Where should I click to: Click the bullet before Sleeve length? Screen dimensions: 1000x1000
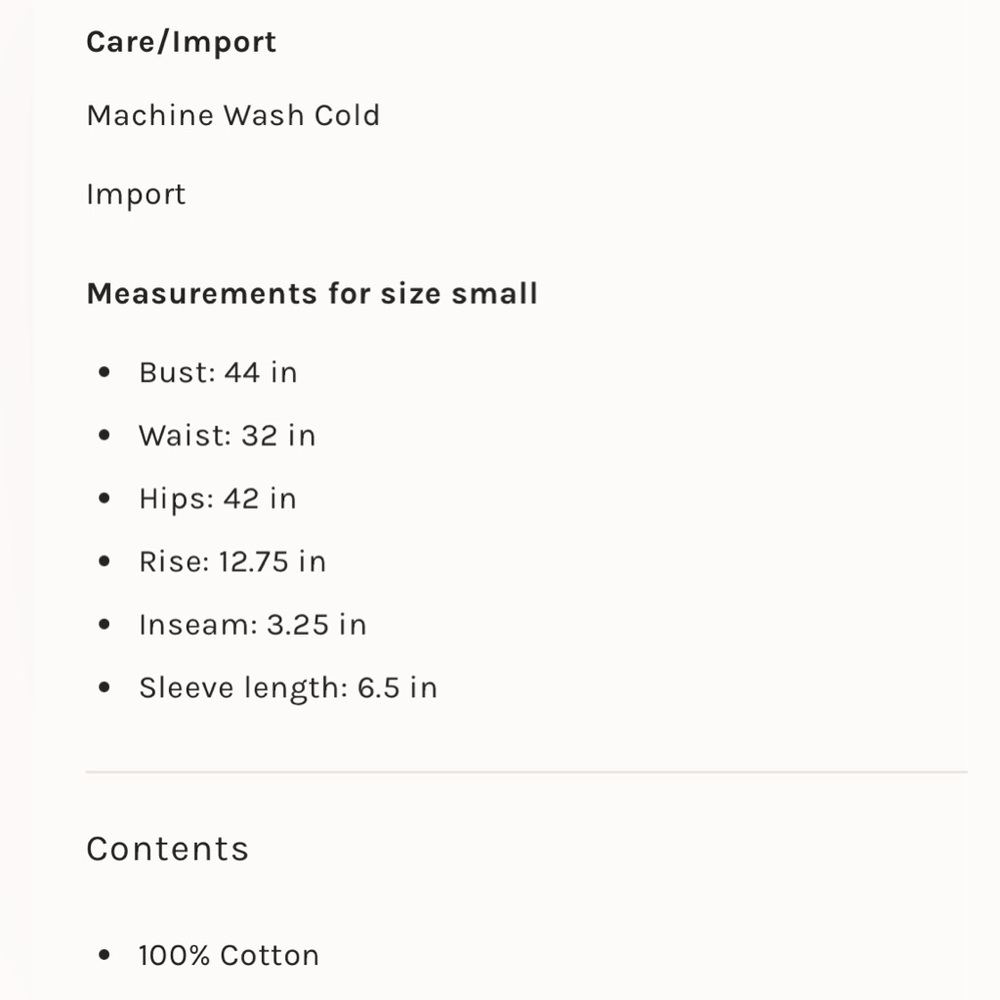click(105, 688)
